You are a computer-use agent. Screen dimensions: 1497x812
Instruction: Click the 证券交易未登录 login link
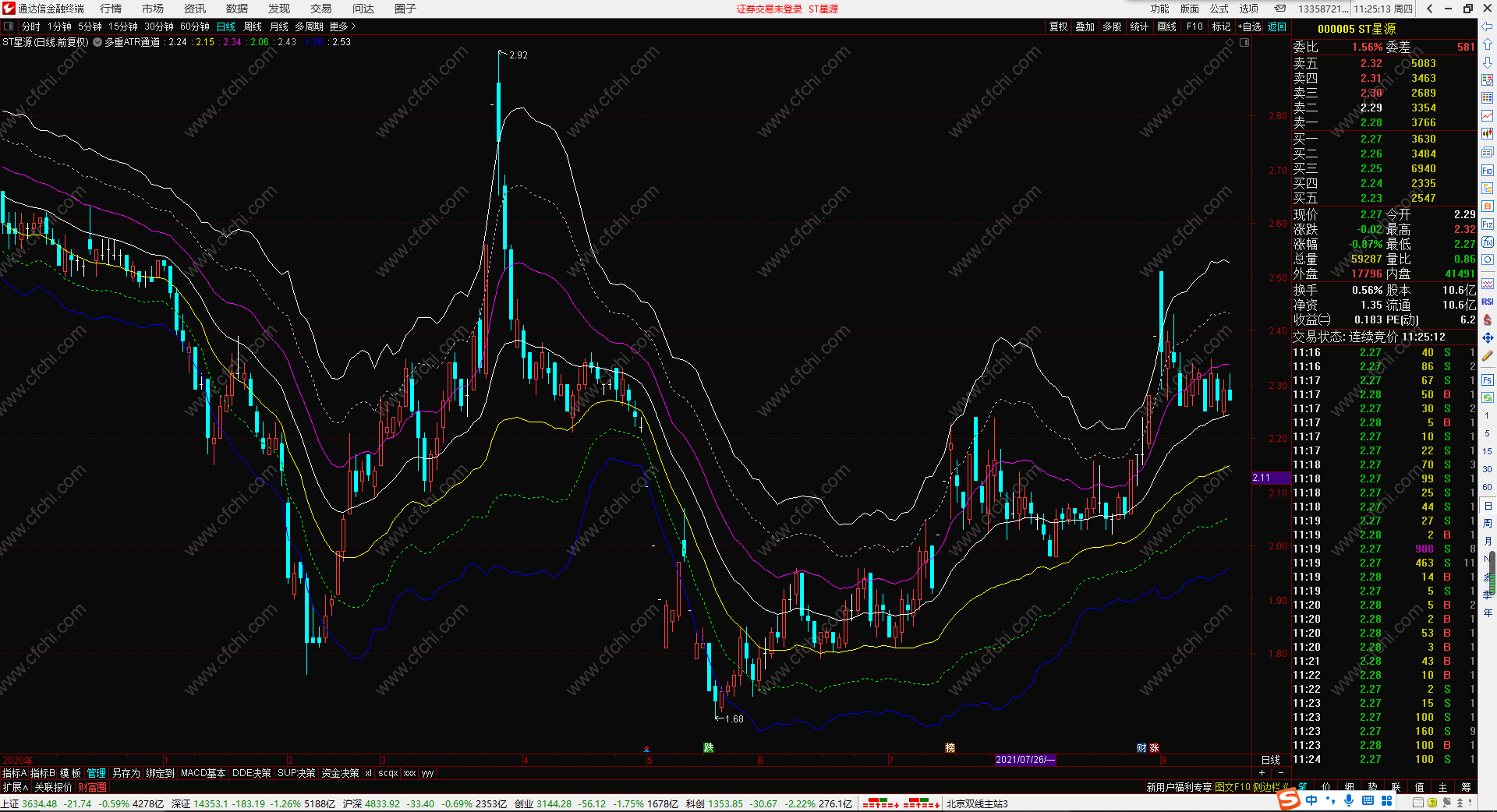[x=770, y=9]
